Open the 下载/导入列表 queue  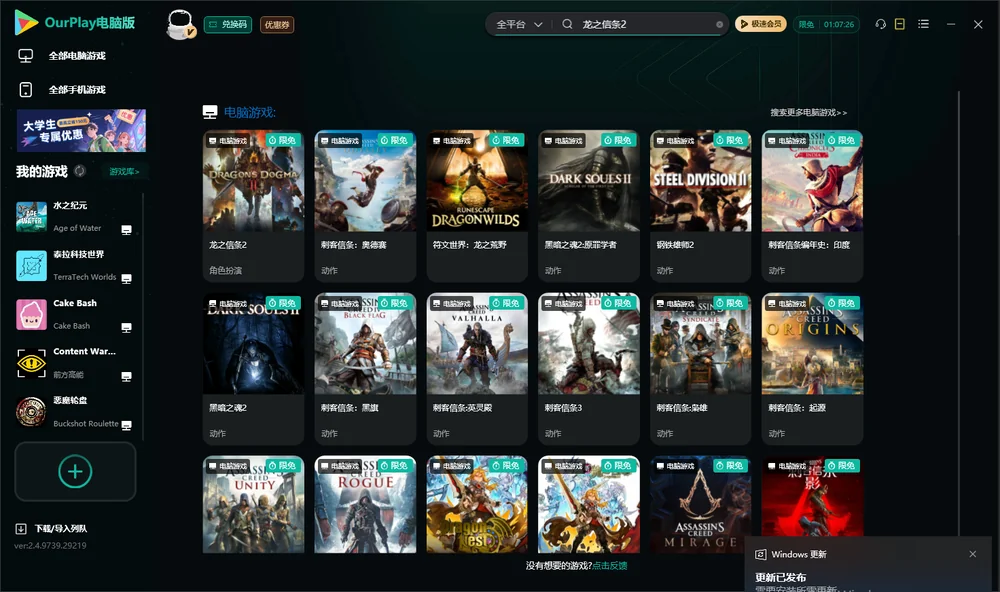pyautogui.click(x=61, y=529)
